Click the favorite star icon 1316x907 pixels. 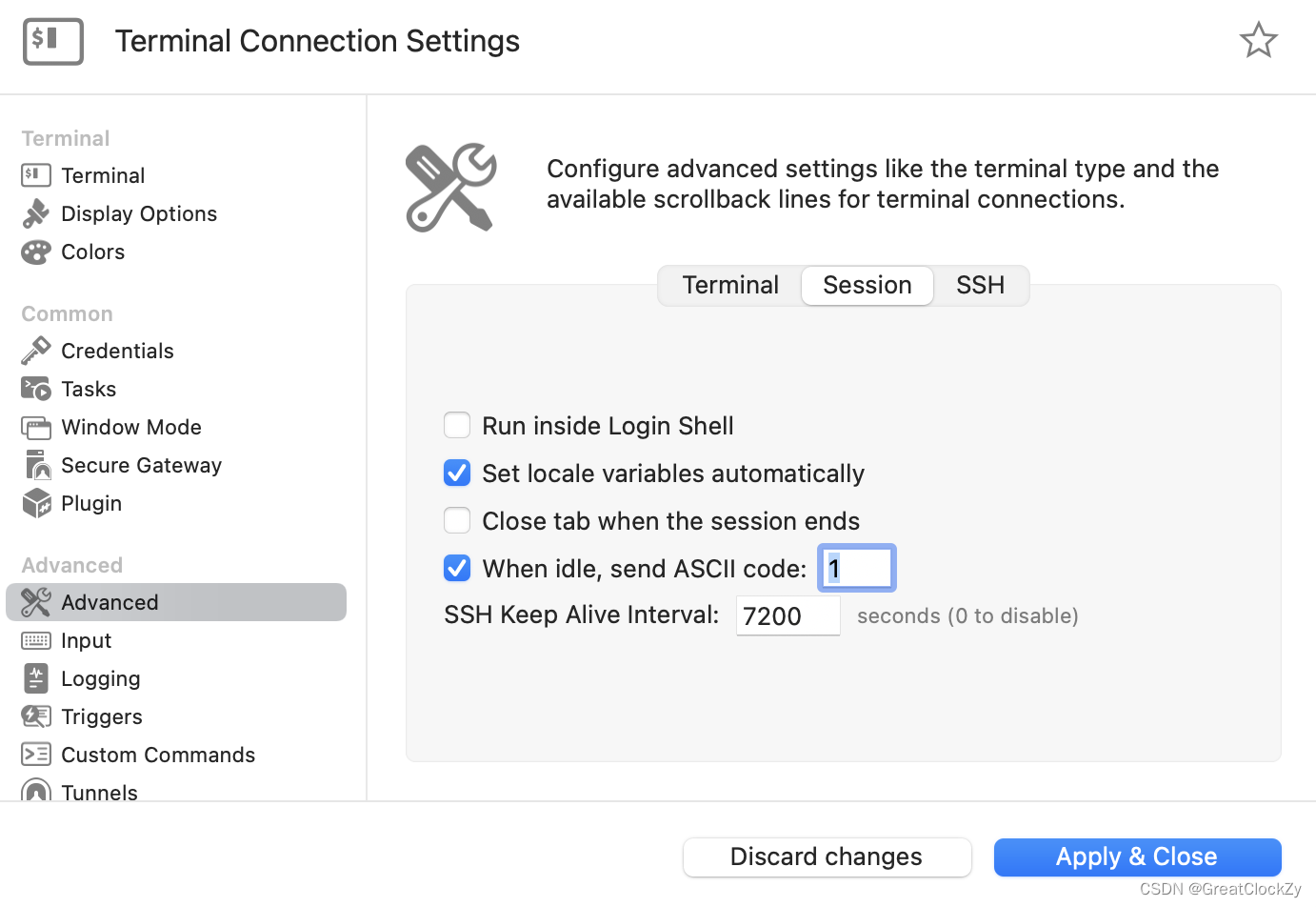(x=1258, y=40)
